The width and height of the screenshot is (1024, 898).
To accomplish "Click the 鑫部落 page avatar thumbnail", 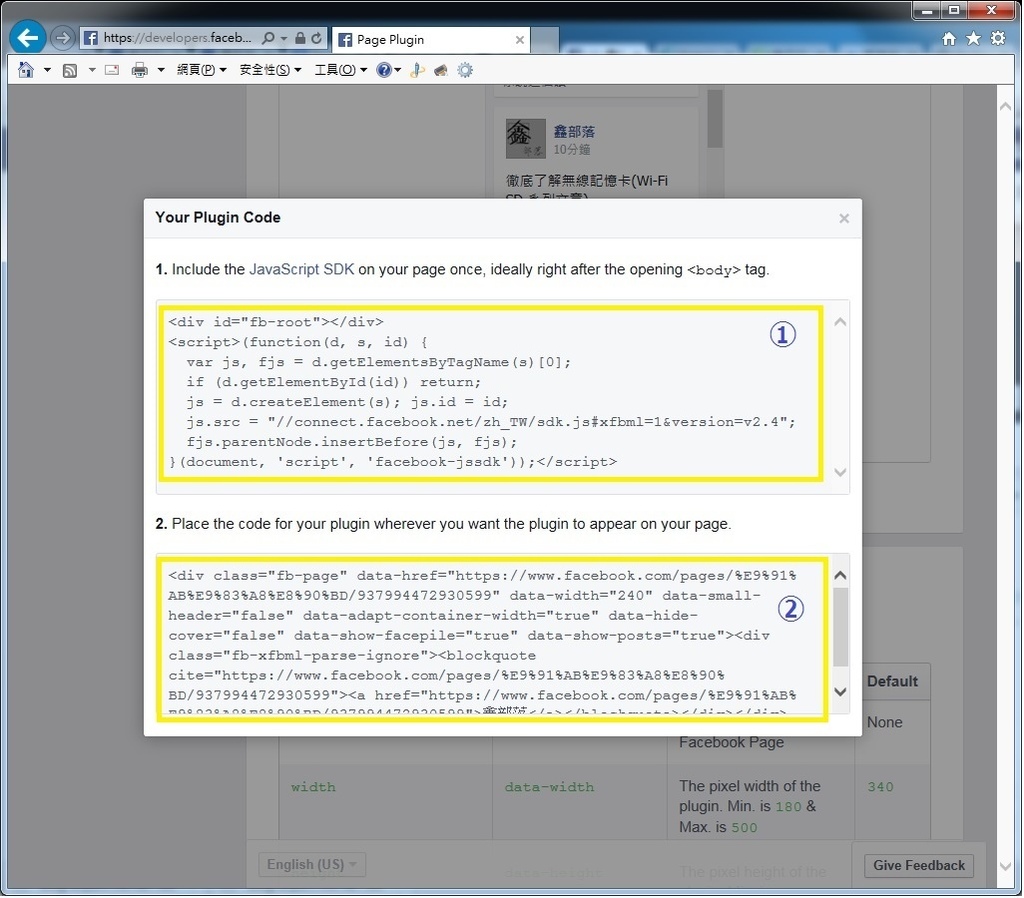I will point(526,138).
